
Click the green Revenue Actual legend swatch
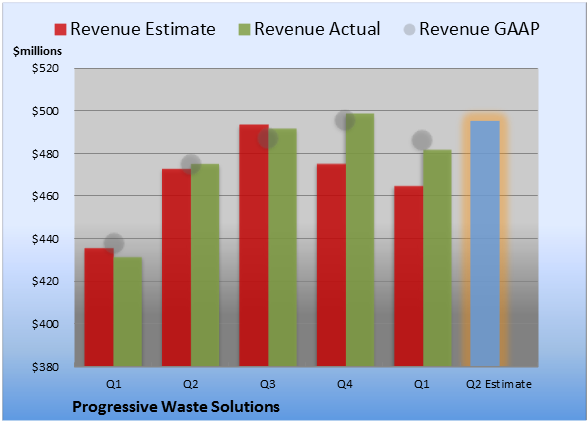244,29
